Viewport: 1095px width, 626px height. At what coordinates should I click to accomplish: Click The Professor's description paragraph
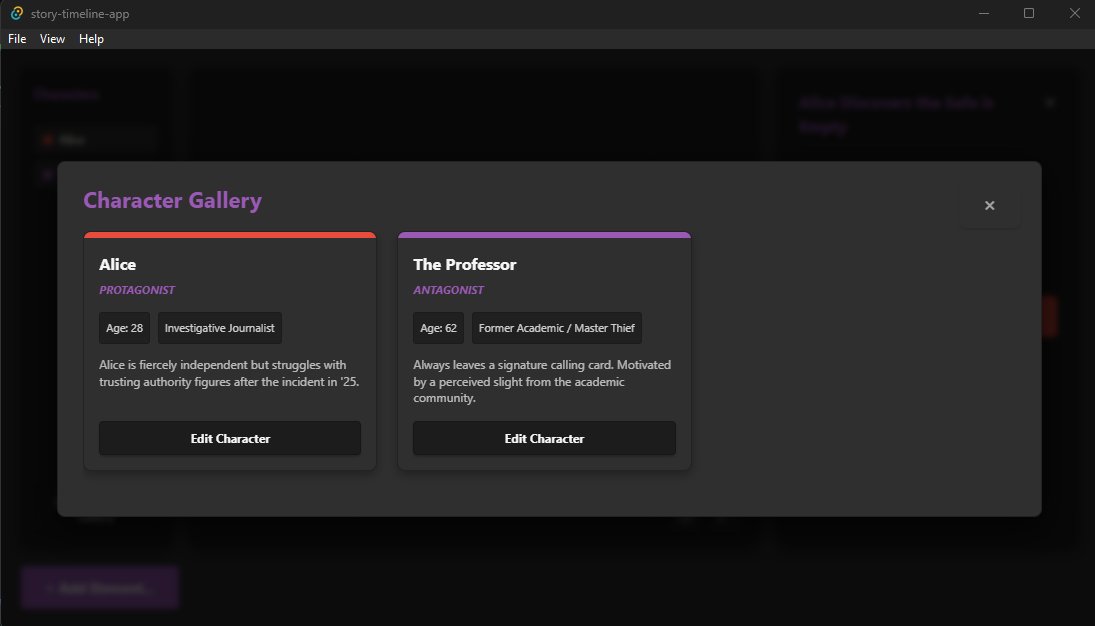(x=542, y=381)
